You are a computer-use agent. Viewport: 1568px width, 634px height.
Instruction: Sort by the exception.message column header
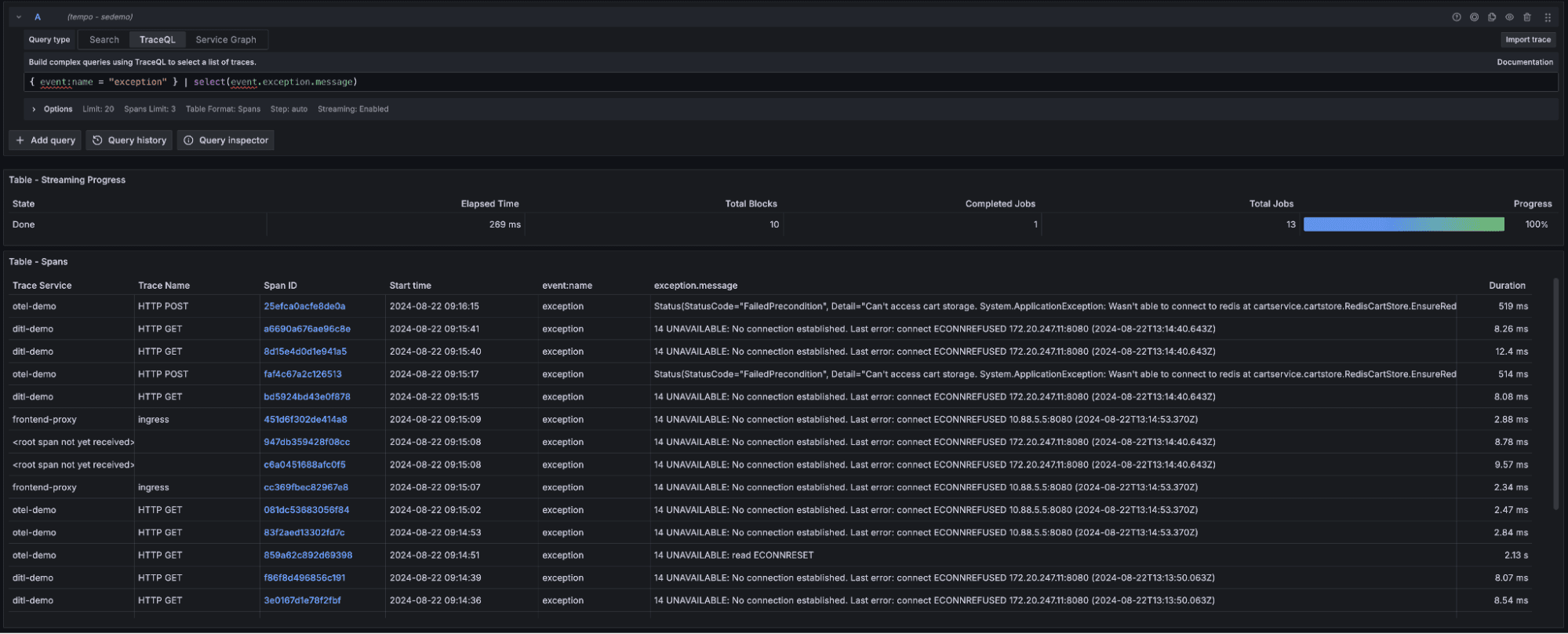[x=696, y=286]
